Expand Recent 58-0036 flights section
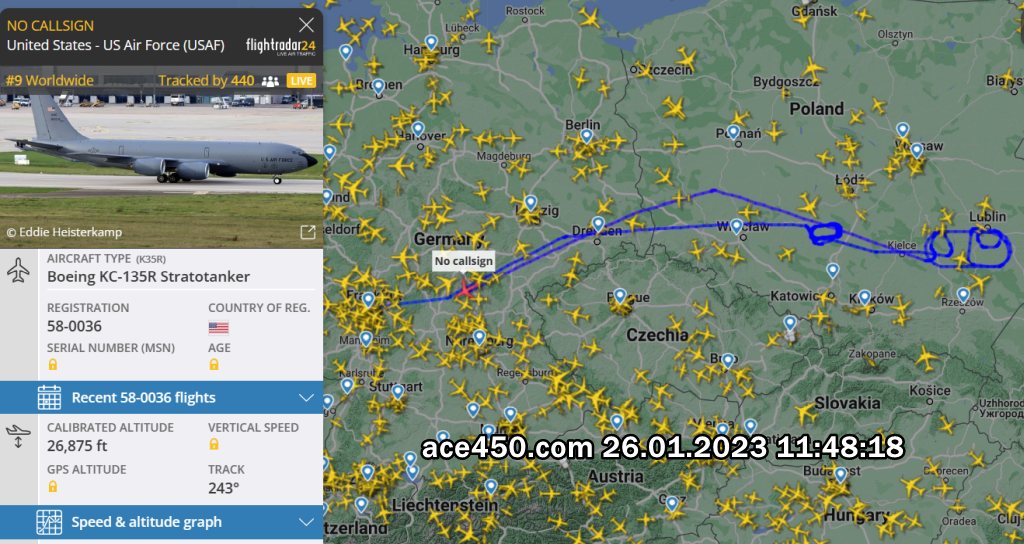This screenshot has width=1024, height=544. (161, 397)
